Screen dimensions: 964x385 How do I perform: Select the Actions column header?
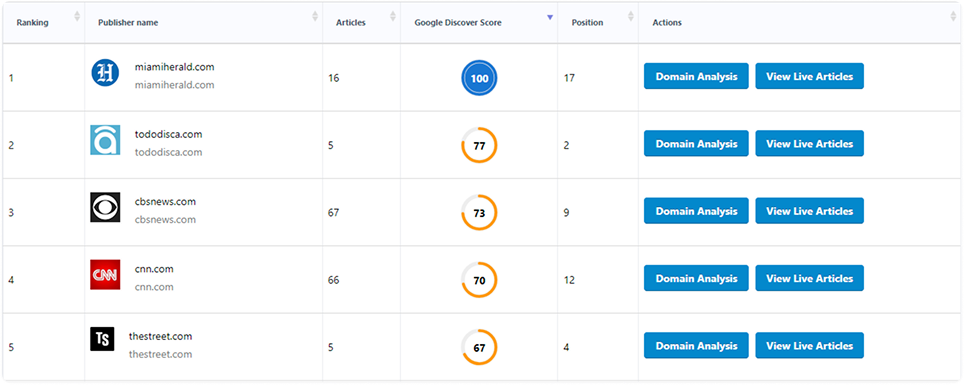pos(666,23)
